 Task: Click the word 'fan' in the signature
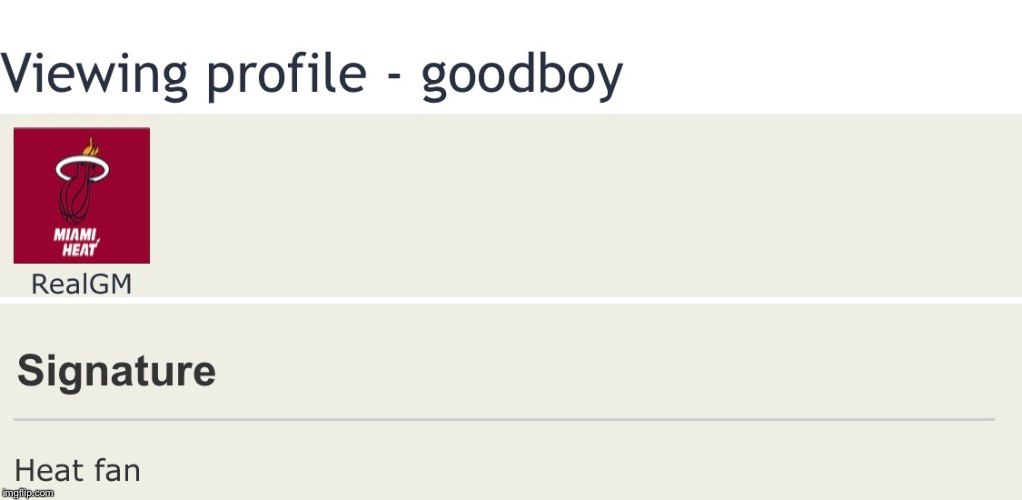tap(117, 470)
